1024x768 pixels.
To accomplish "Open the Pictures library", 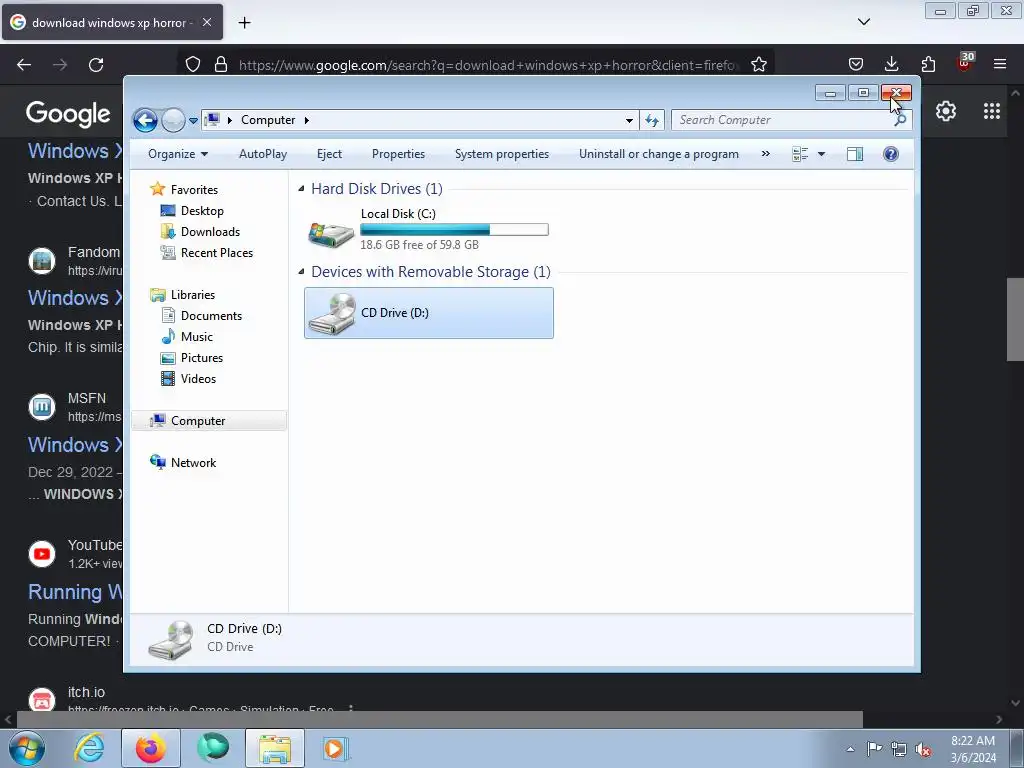I will (x=202, y=358).
